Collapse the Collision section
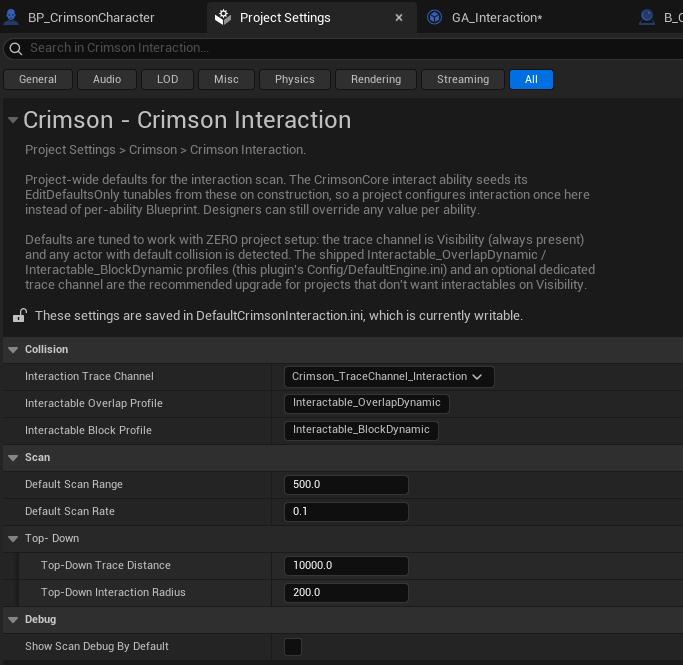Viewport: 683px width, 665px height. point(13,350)
